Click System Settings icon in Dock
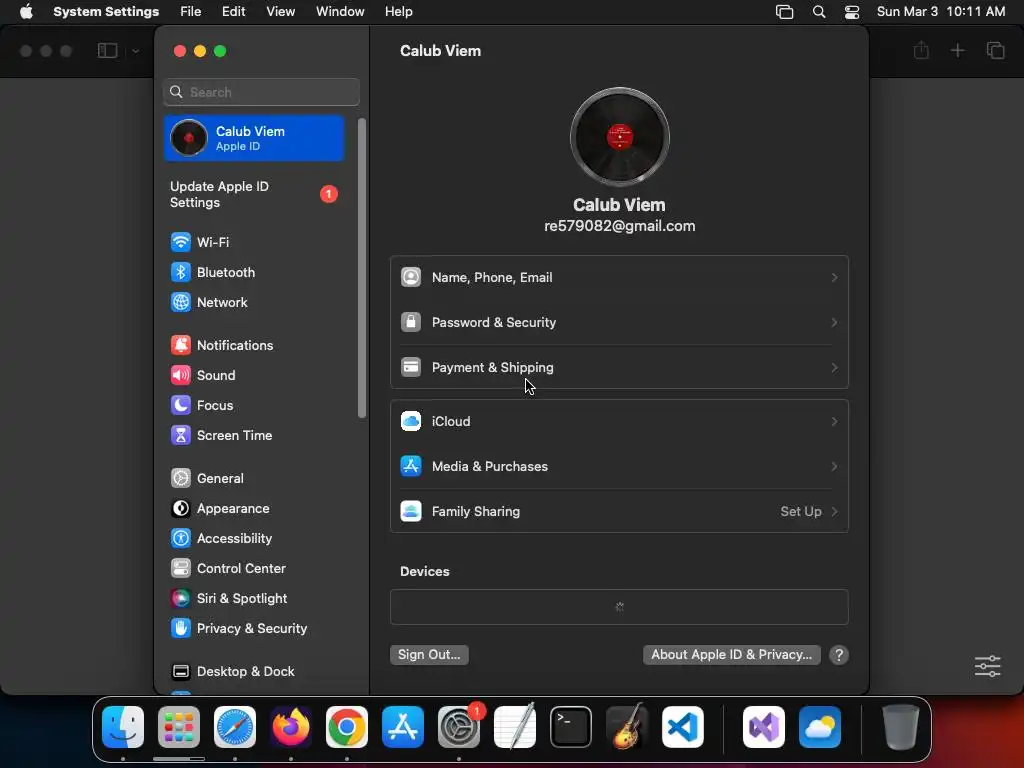Viewport: 1024px width, 768px height. (x=459, y=727)
